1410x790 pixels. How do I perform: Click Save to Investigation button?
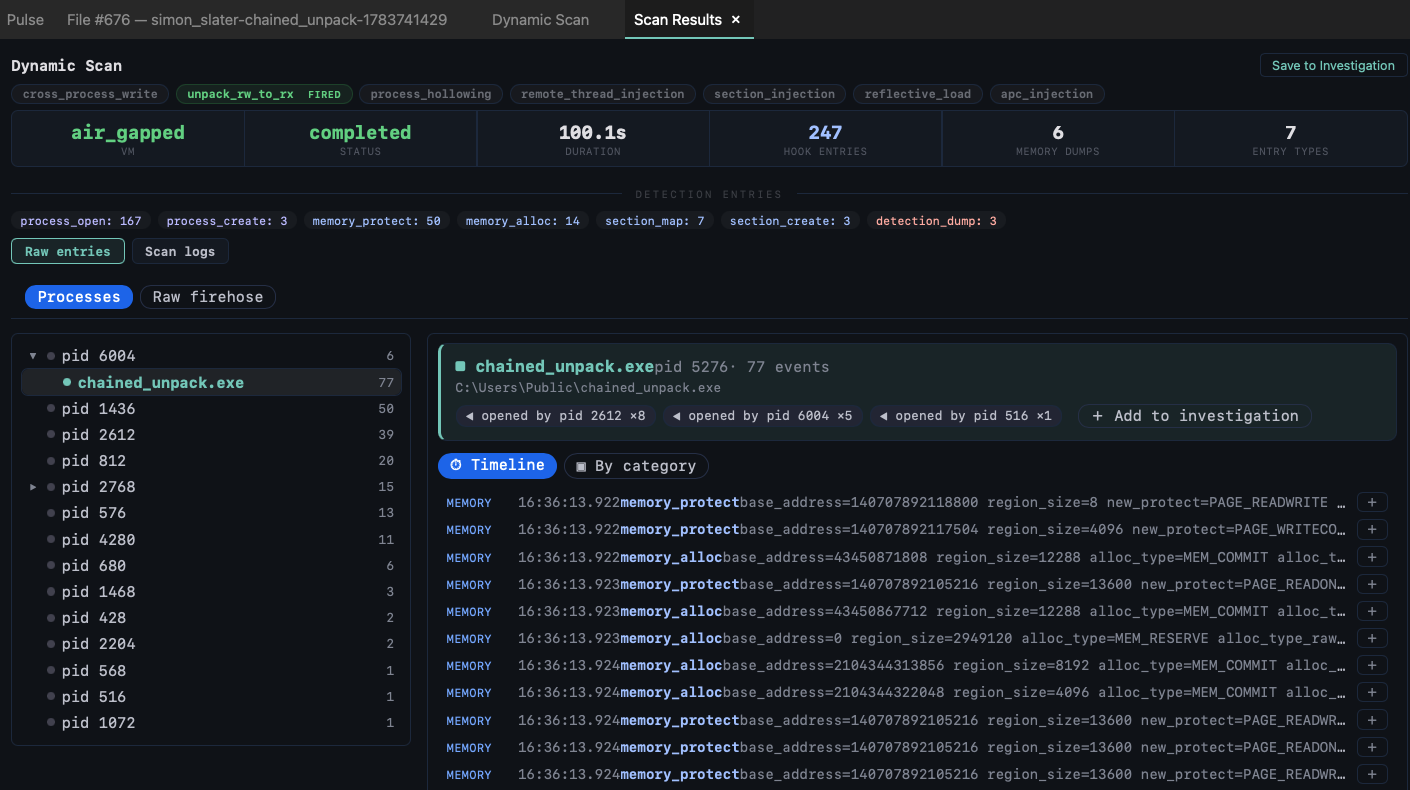(x=1333, y=66)
